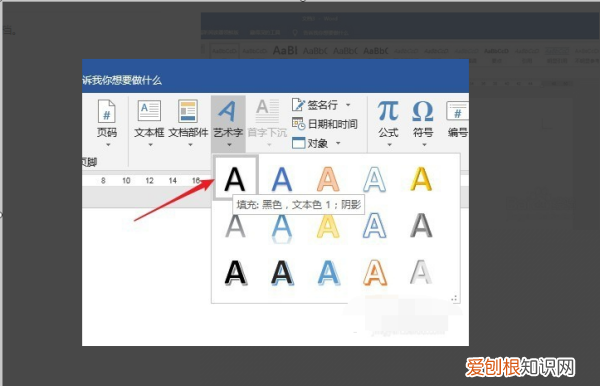Expand the 页码 dropdown arrow
Screen dimensions: 600x386
point(108,145)
